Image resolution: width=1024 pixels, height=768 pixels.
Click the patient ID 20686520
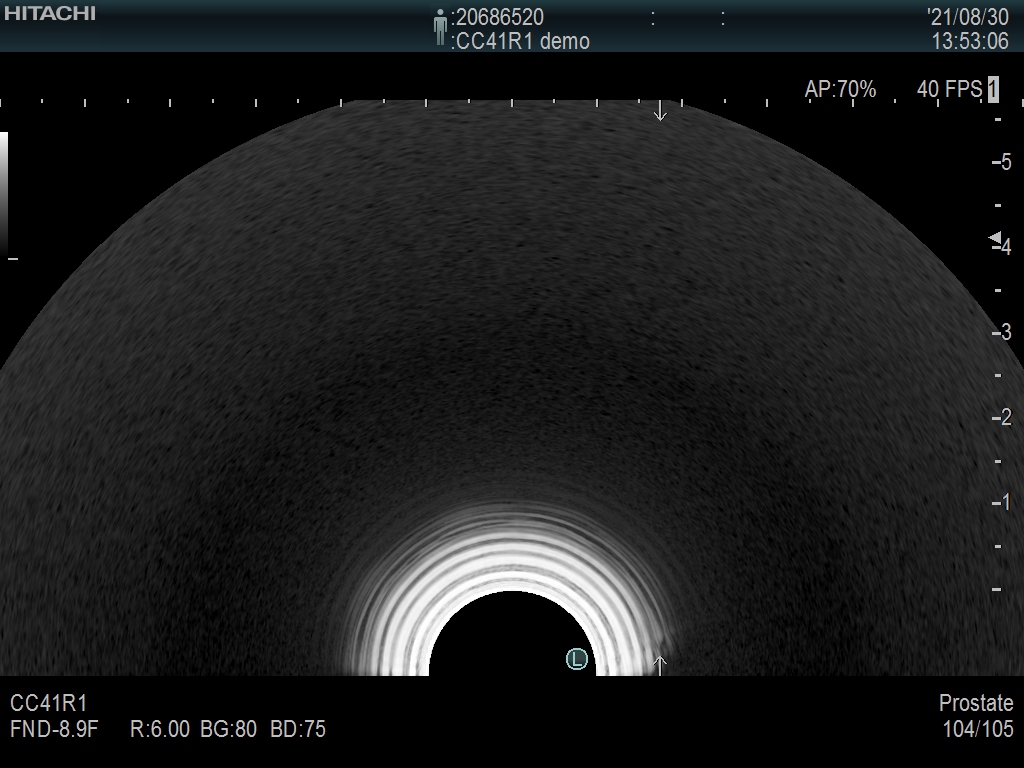tap(500, 17)
